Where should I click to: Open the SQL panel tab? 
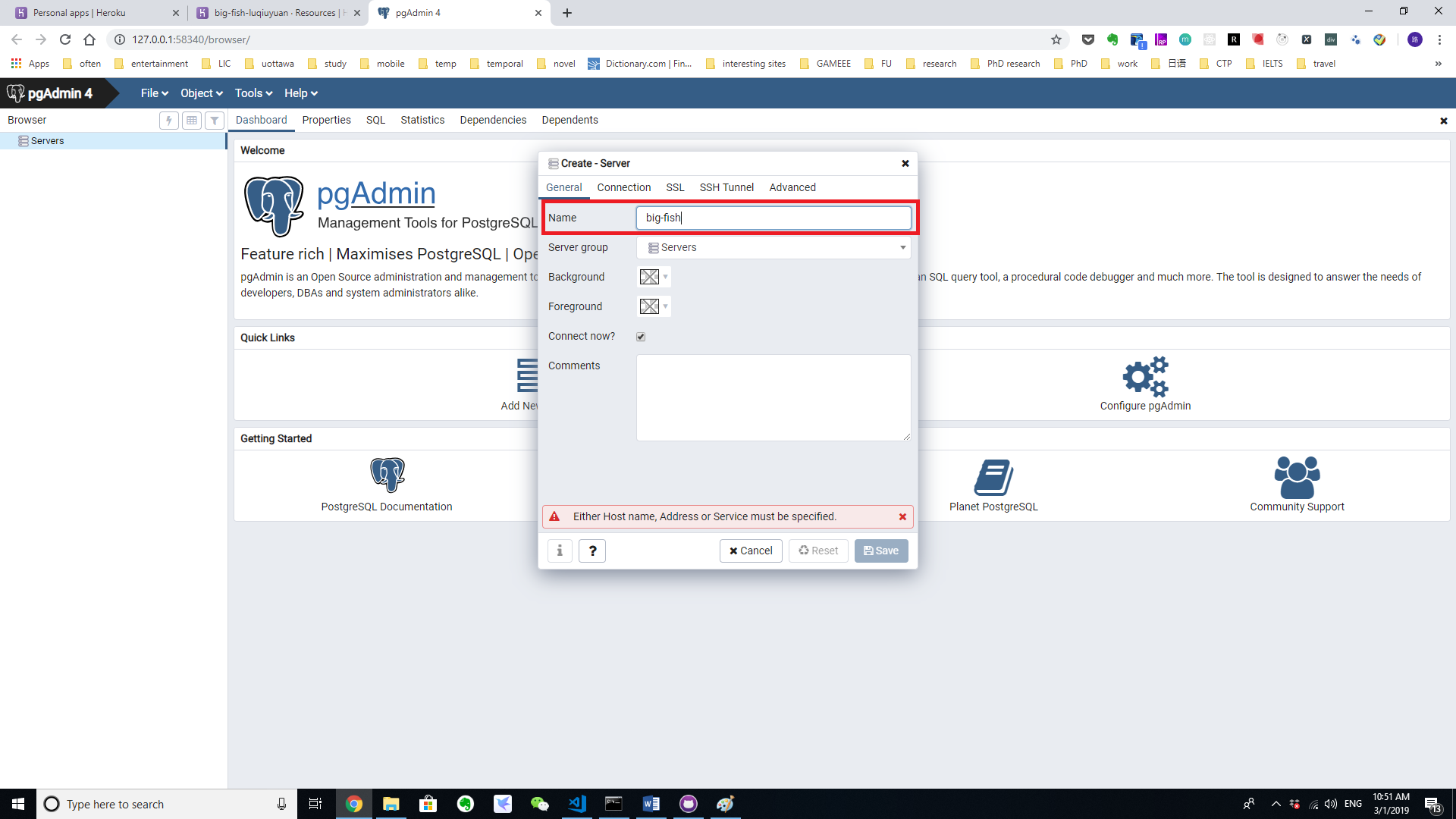[375, 120]
